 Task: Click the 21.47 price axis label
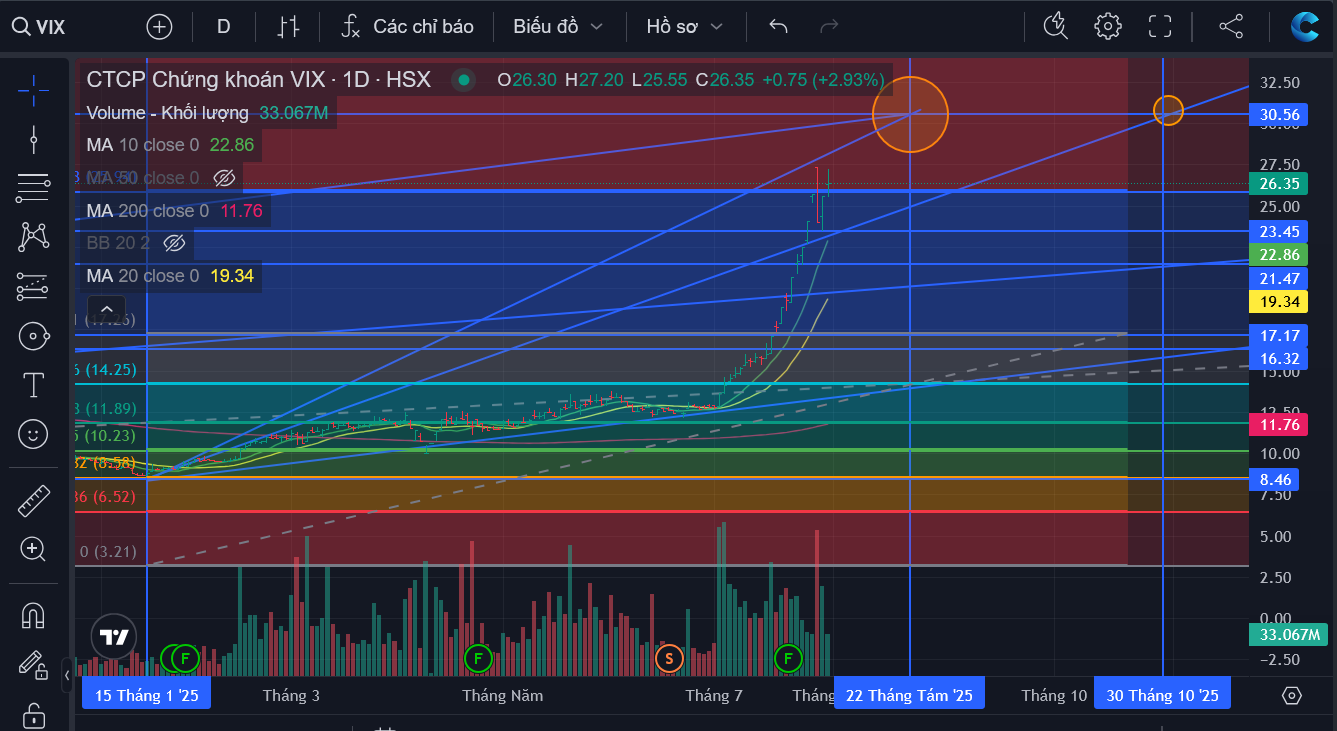[1279, 278]
